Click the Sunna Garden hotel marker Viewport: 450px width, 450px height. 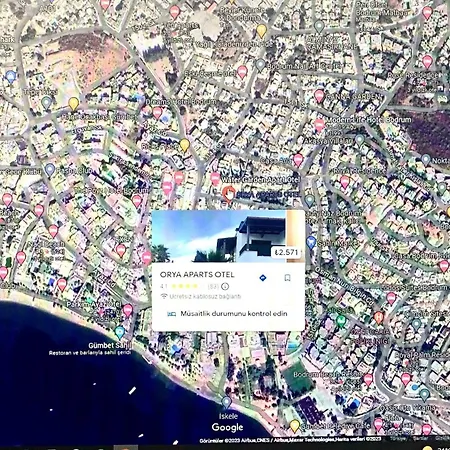[x=319, y=96]
